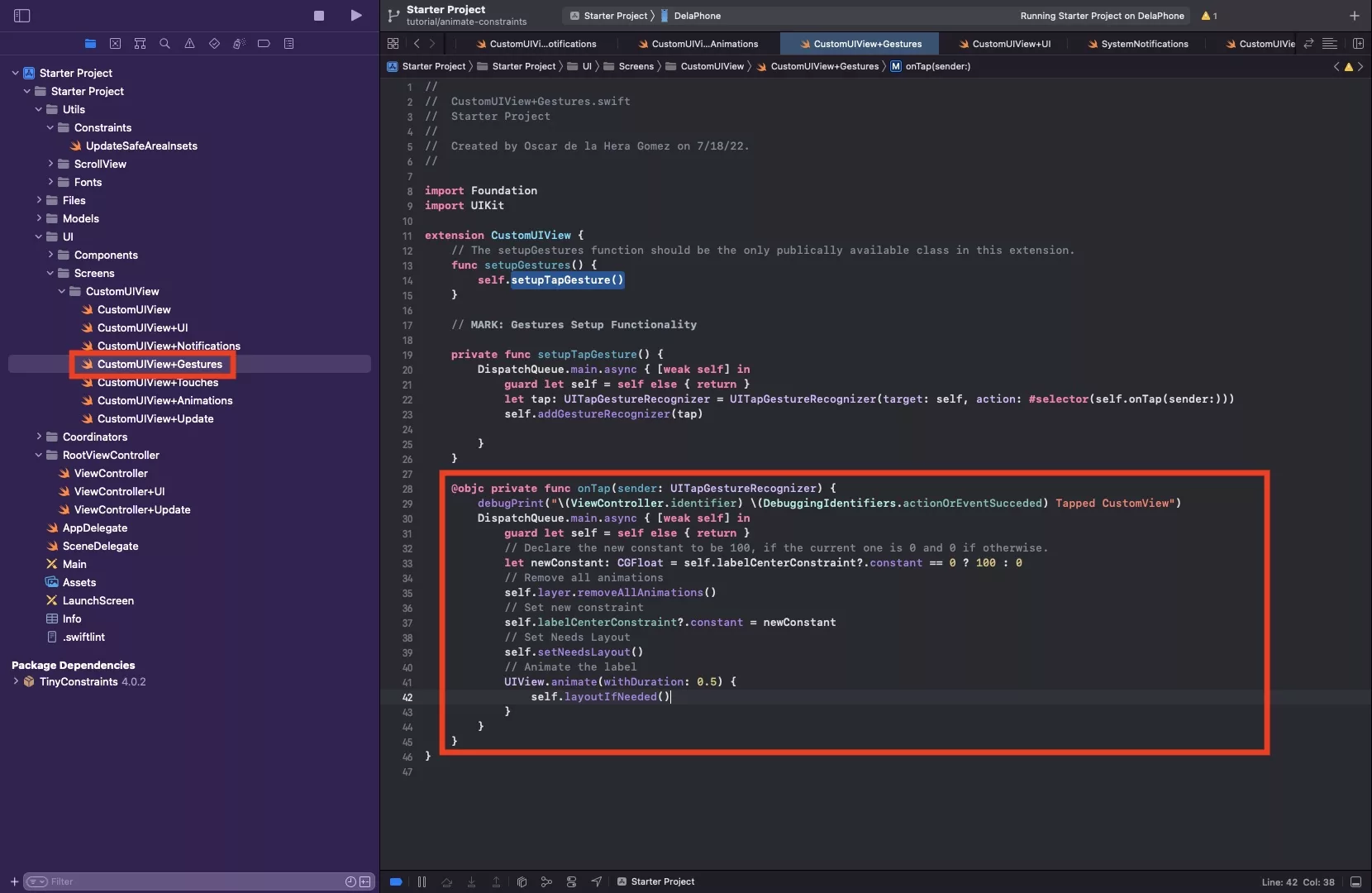
Task: Go forward in editor history
Action: click(432, 44)
